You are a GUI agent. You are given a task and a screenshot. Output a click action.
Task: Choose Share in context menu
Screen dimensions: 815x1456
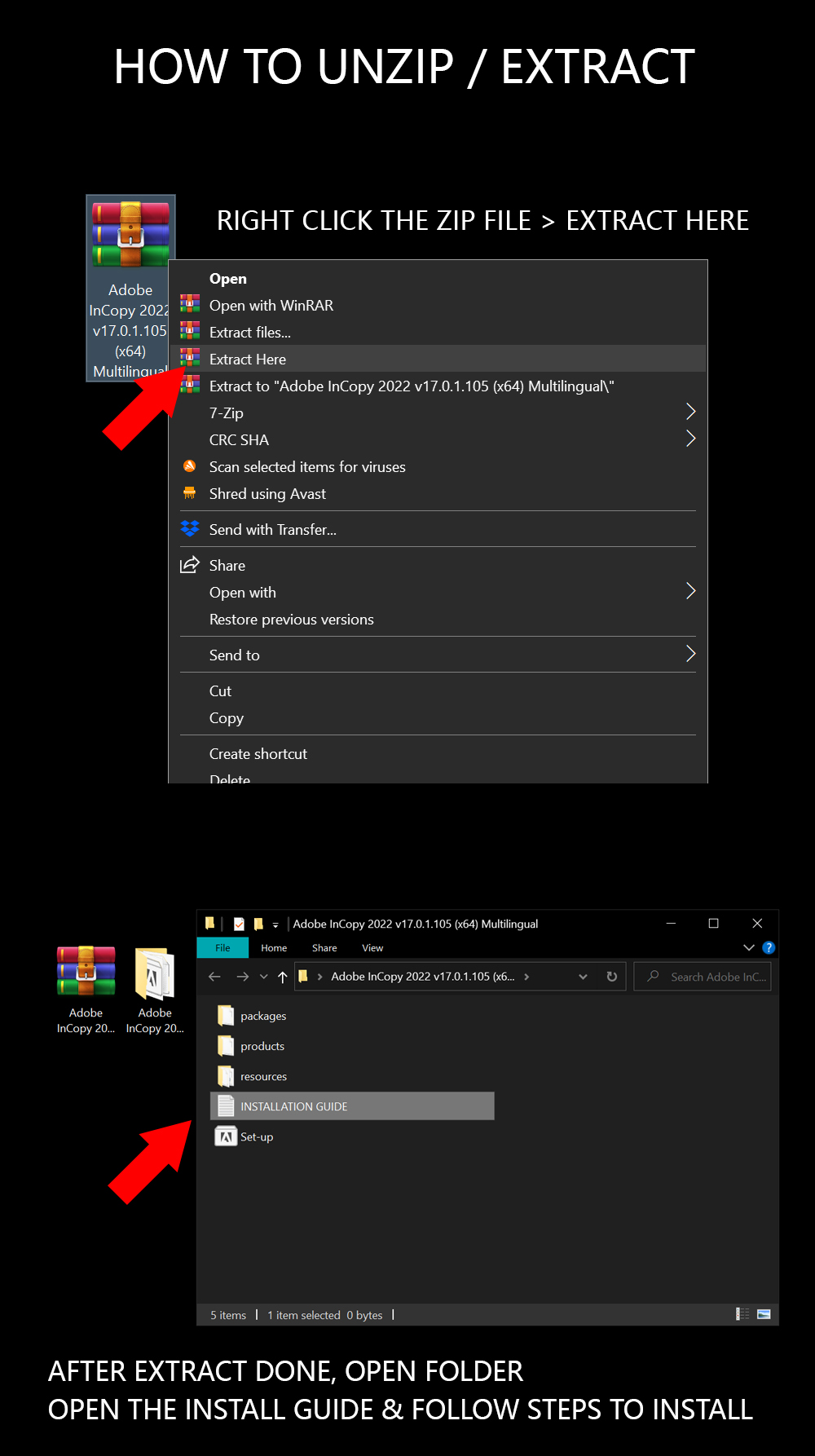(227, 566)
